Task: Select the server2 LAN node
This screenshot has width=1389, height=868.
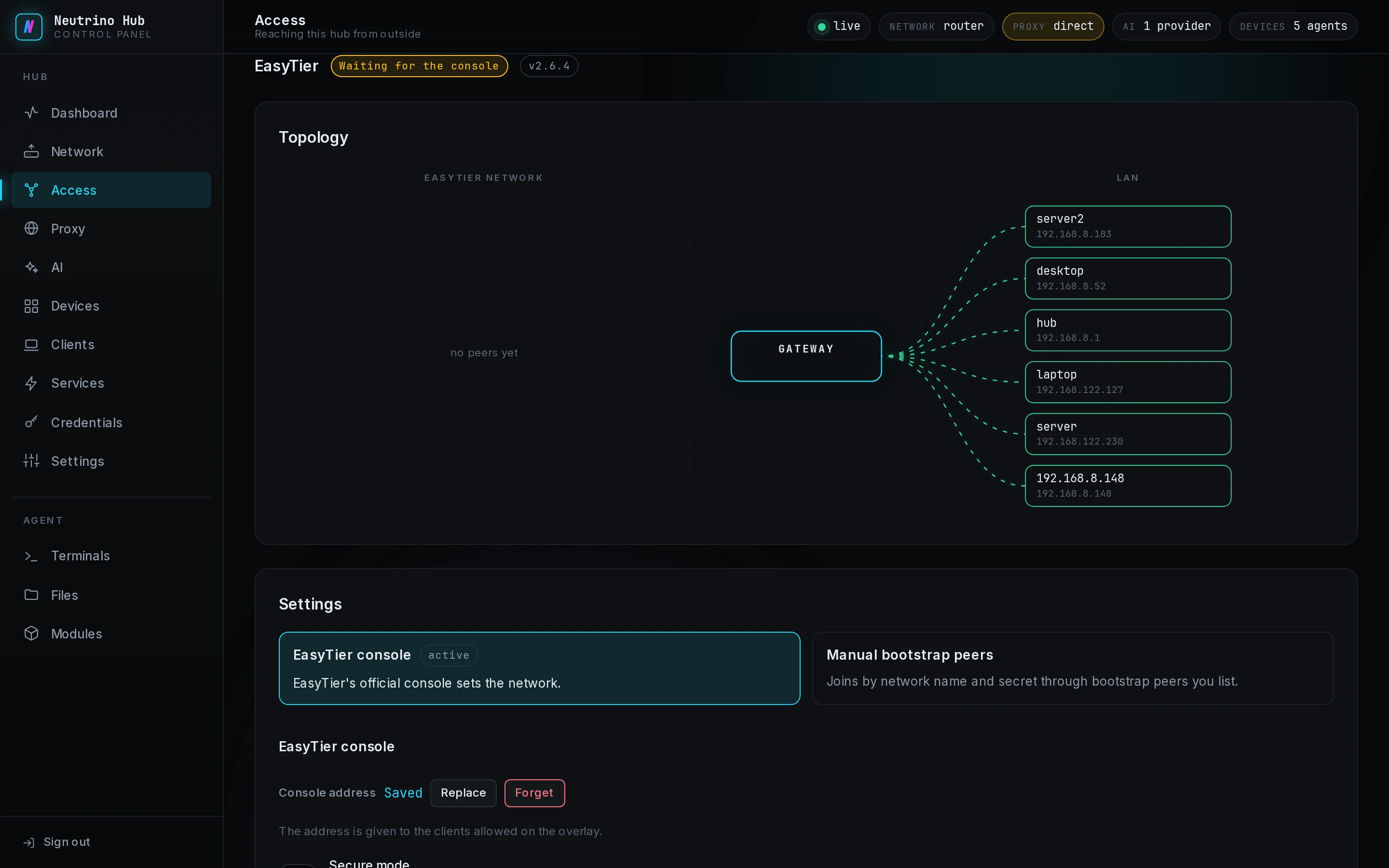Action: tap(1128, 226)
